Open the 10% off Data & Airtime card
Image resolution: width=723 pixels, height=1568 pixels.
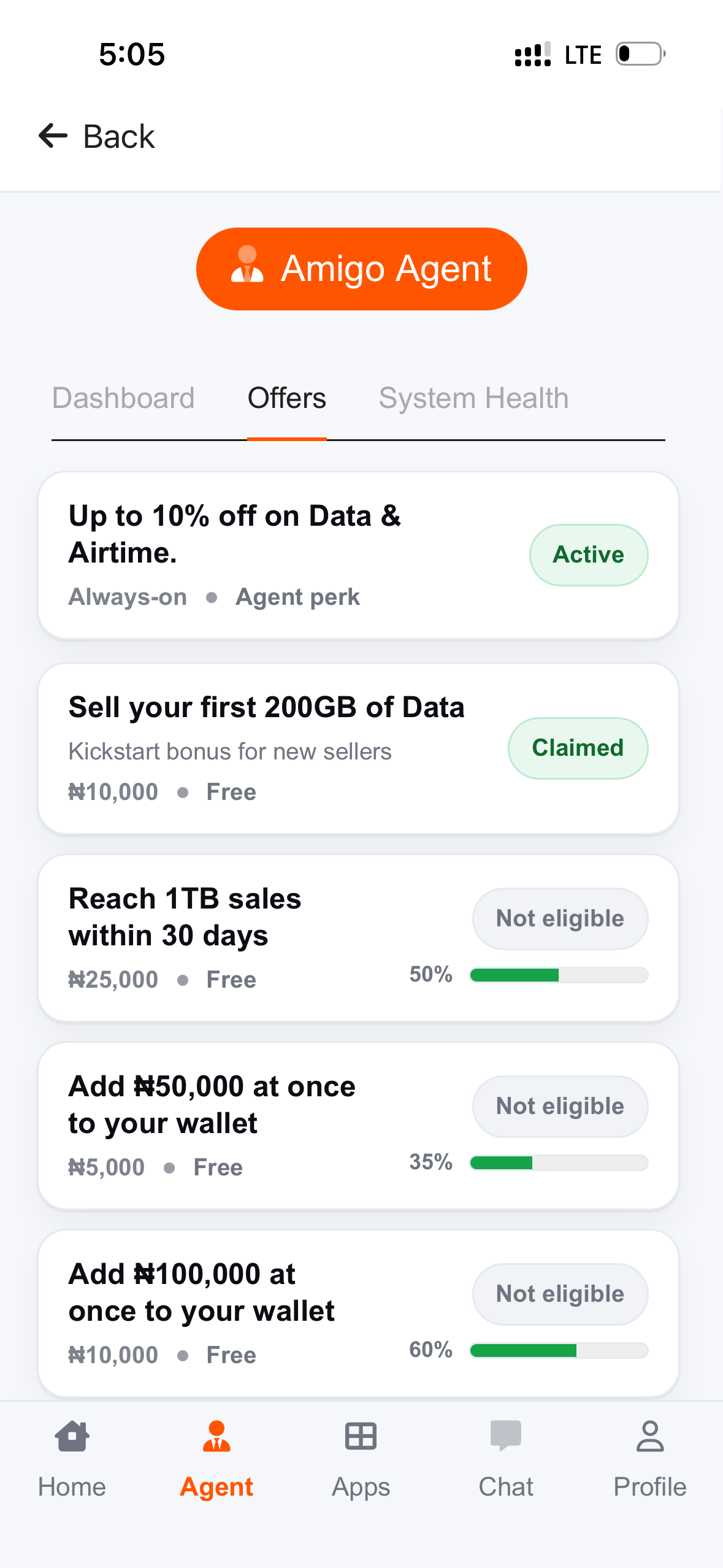tap(276, 555)
